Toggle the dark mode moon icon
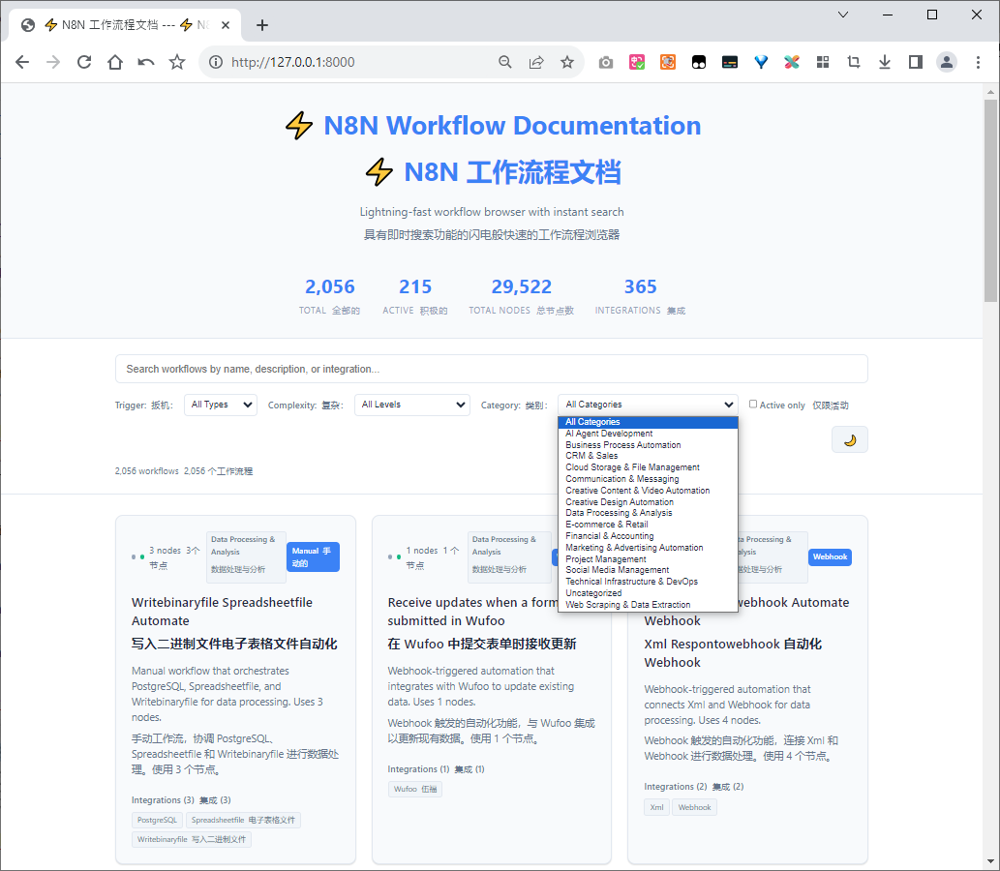Screen dimensions: 1000x871 (849, 440)
